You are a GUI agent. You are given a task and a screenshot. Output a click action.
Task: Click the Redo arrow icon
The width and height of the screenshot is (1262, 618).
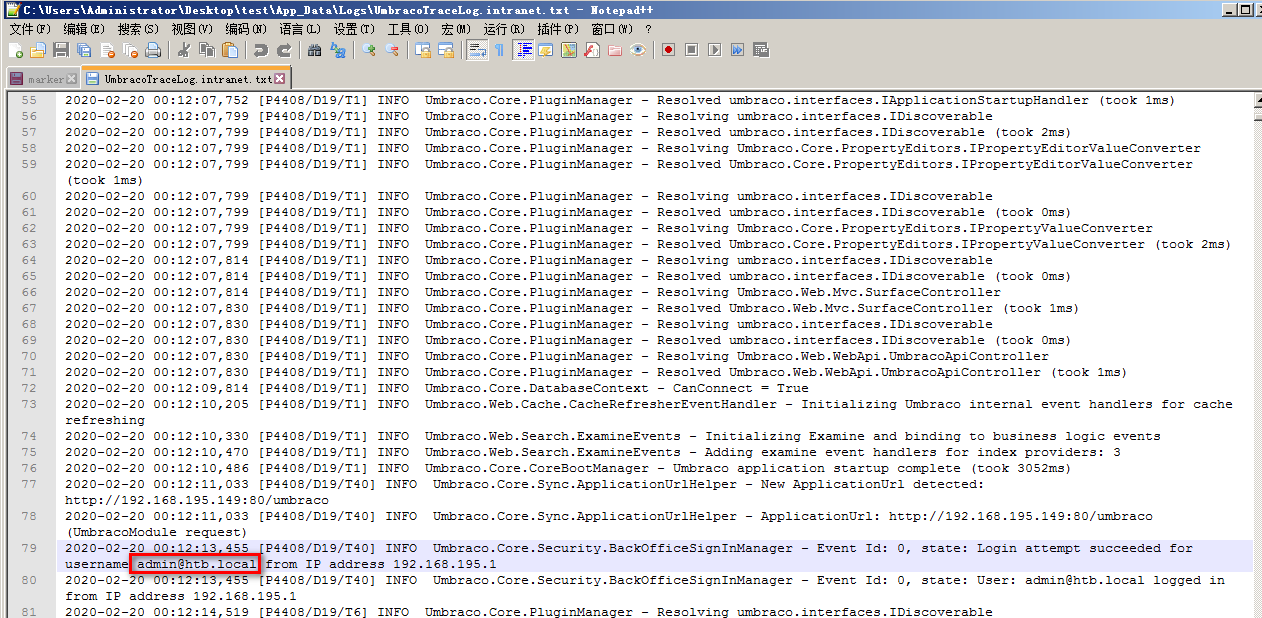click(284, 50)
